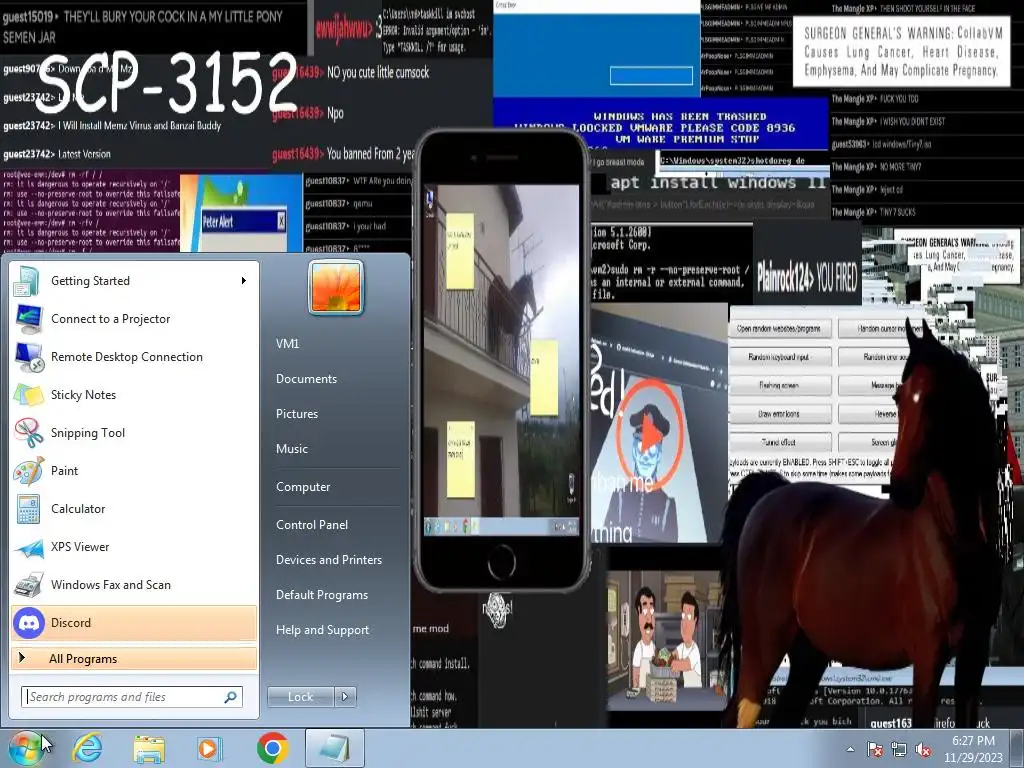Click the orange play button on video thumbnail
Viewport: 1024px width, 768px height.
(x=650, y=432)
